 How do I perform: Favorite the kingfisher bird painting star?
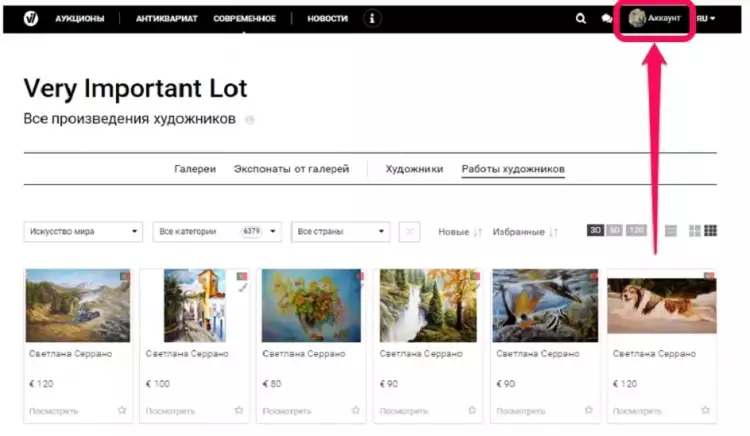(589, 410)
